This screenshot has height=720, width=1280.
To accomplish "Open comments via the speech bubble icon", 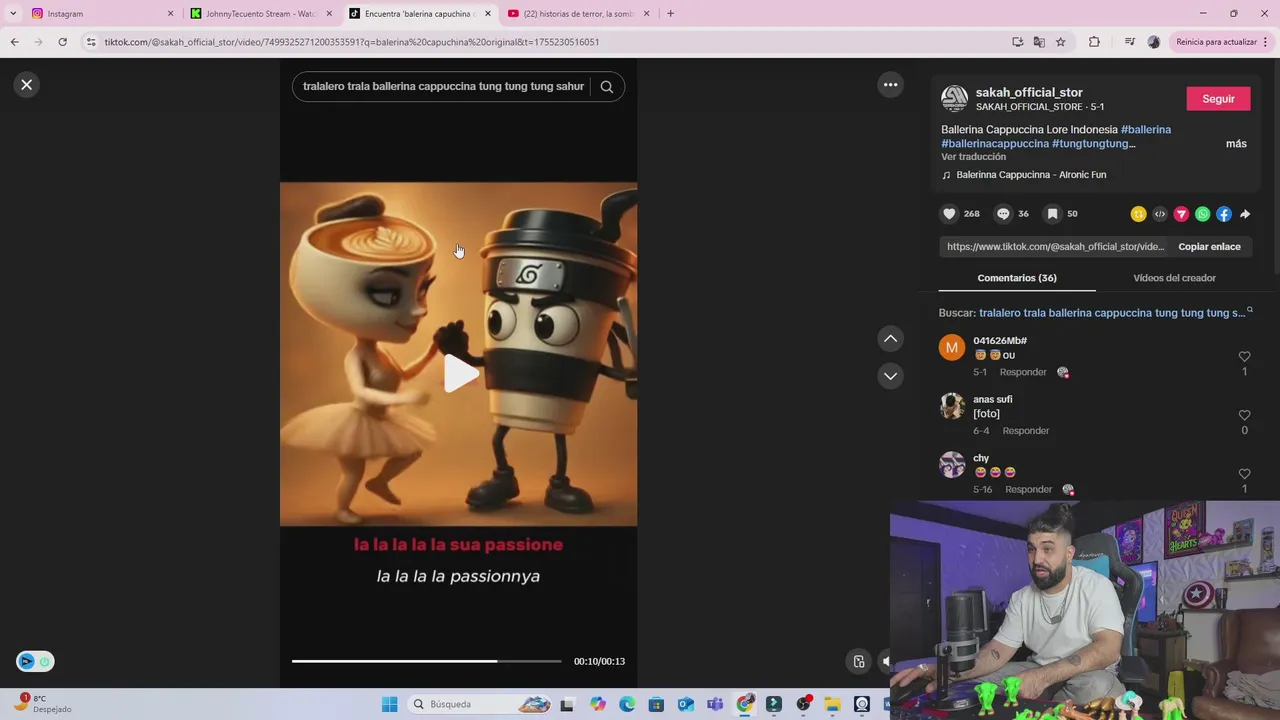I will [x=1003, y=214].
